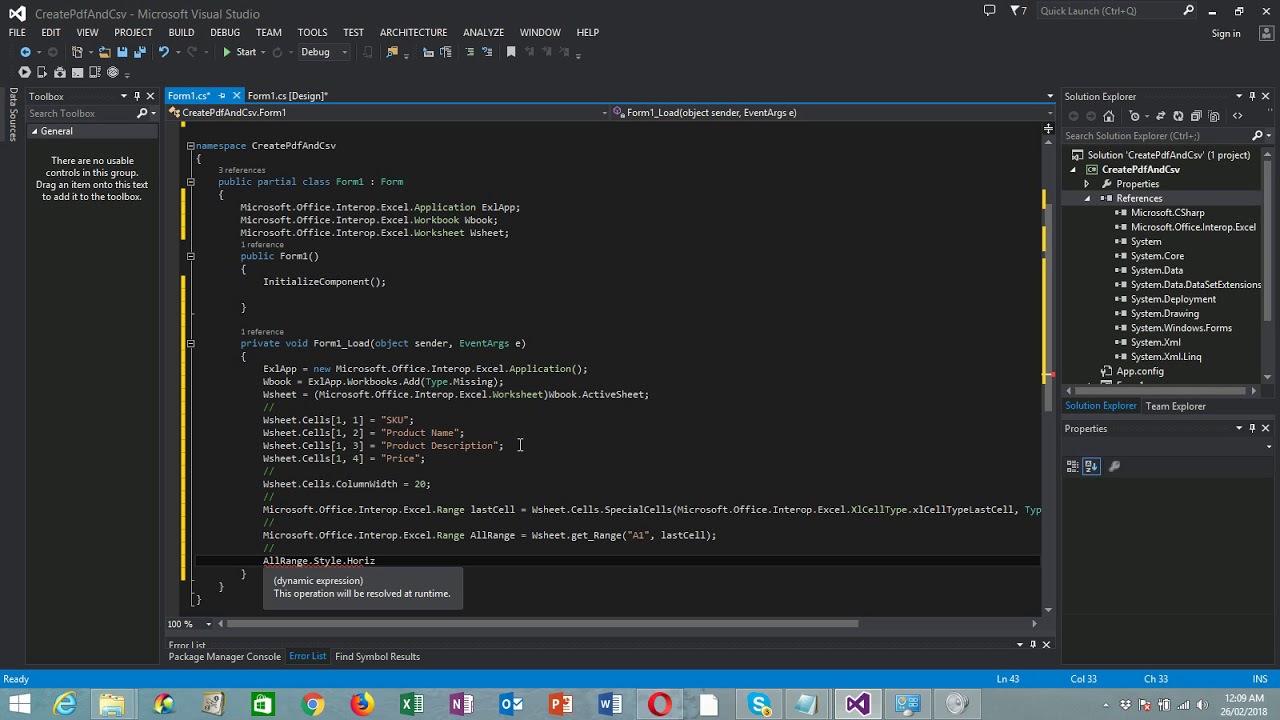Screen dimensions: 1280x720
Task: Click the Open File folder icon
Action: coord(104,52)
